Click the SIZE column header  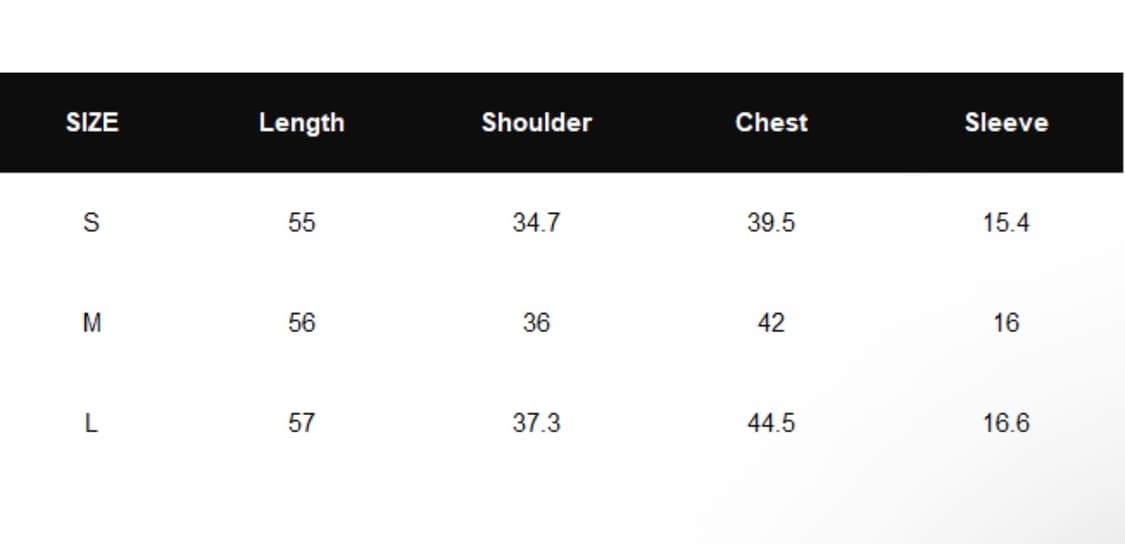[92, 123]
